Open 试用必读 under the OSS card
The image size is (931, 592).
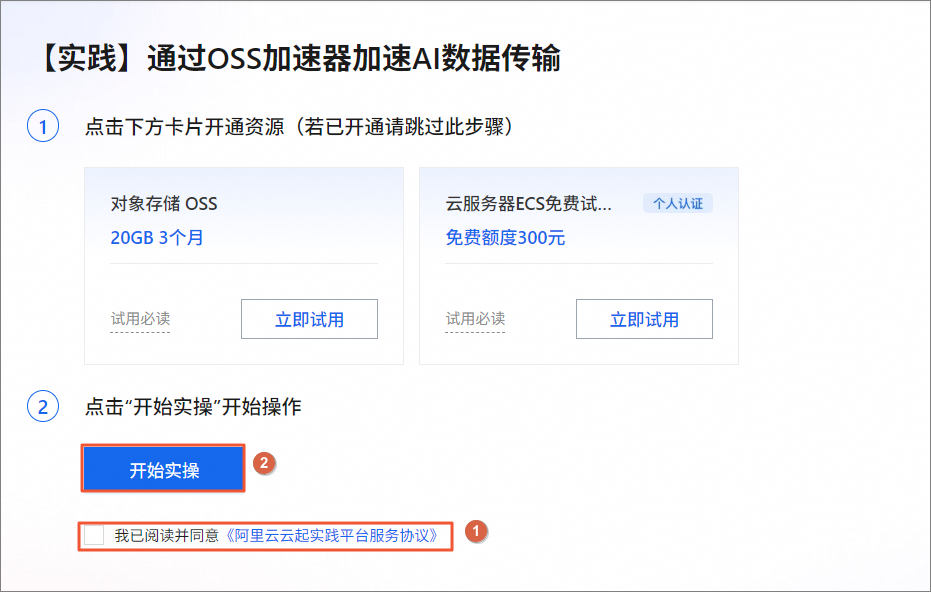pyautogui.click(x=140, y=319)
